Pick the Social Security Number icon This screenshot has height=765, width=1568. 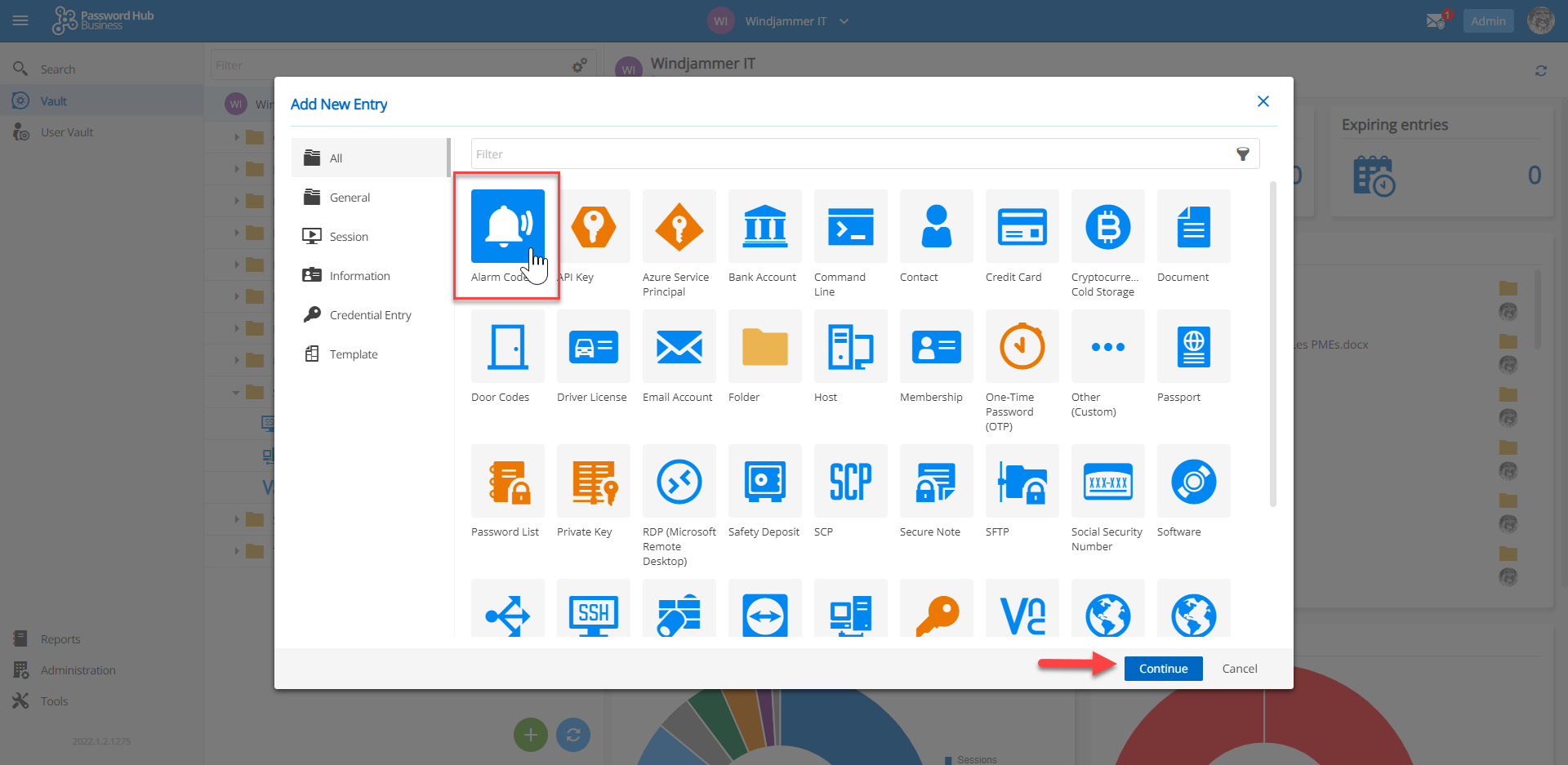tap(1107, 481)
